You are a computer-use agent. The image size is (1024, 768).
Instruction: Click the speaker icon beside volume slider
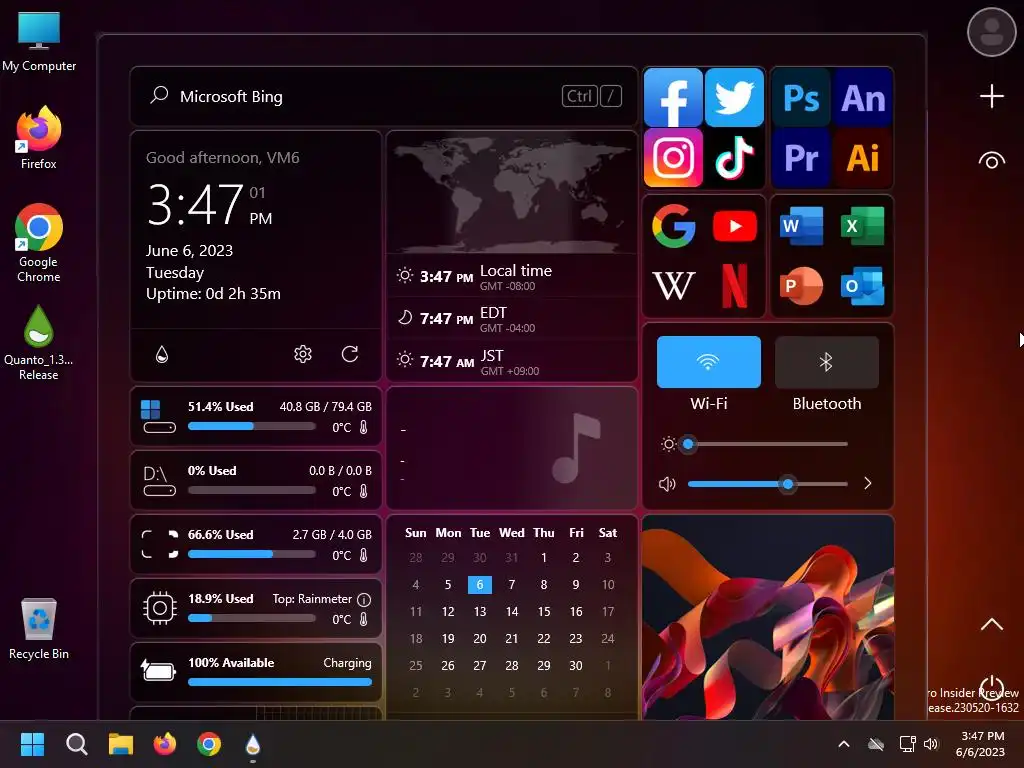tap(667, 484)
